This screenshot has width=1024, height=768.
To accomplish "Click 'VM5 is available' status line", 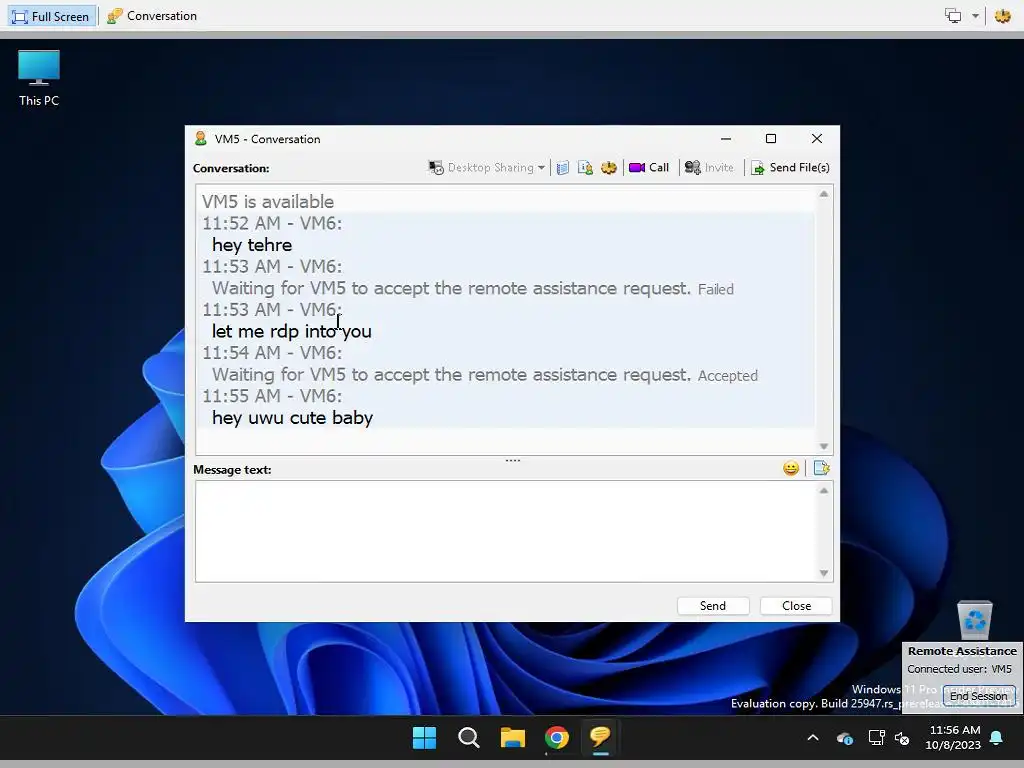I will [x=268, y=202].
